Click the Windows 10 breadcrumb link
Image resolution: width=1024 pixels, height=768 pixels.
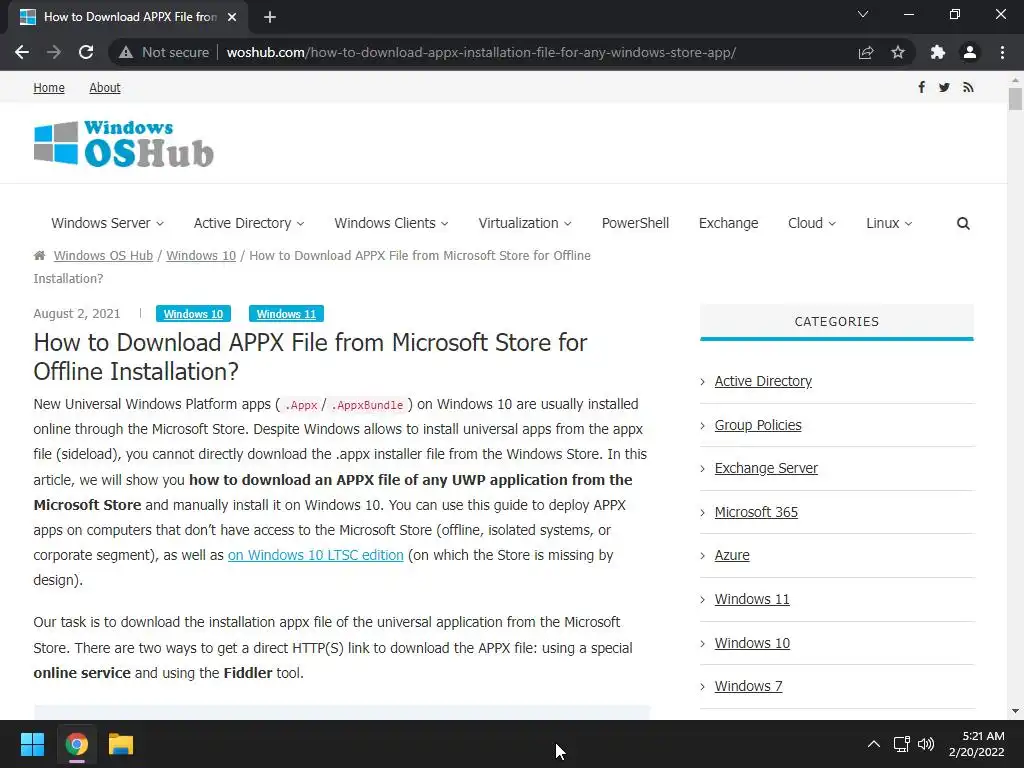coord(200,255)
